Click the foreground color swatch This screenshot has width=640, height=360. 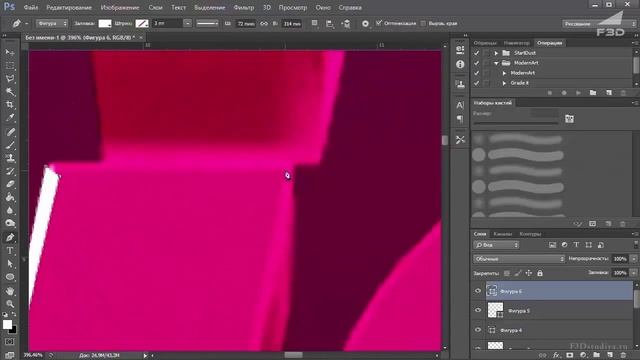point(7,324)
